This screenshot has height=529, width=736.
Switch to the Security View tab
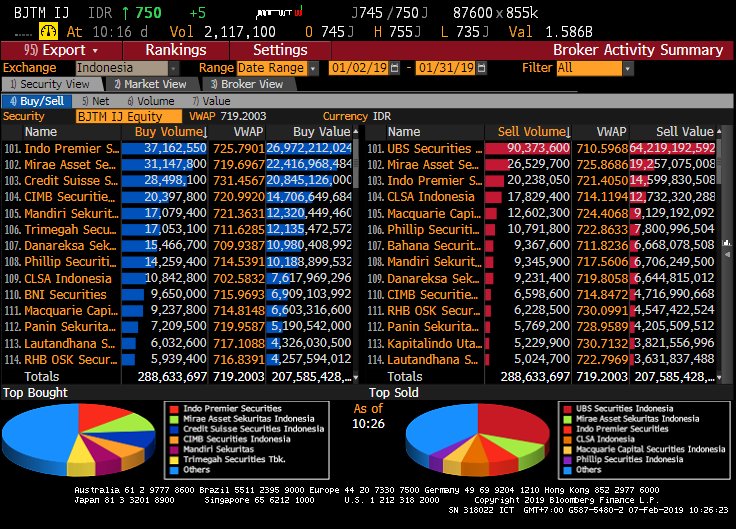pyautogui.click(x=51, y=84)
